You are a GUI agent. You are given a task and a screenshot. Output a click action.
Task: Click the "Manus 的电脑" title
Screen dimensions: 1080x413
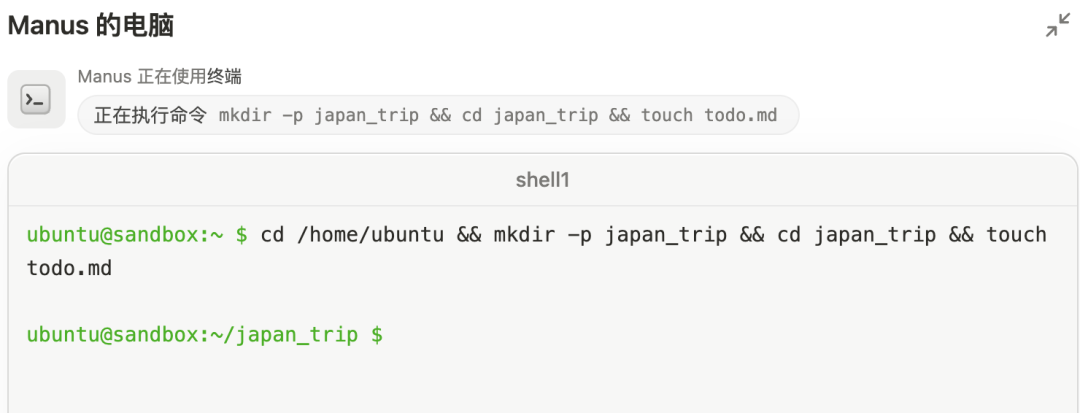(91, 26)
